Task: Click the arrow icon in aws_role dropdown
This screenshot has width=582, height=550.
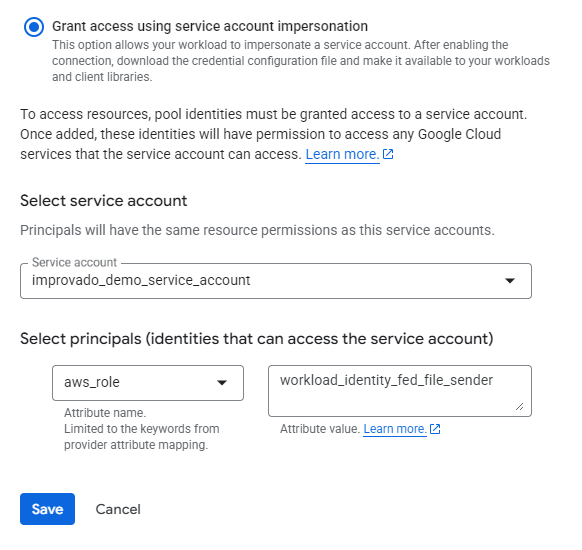Action: click(222, 383)
